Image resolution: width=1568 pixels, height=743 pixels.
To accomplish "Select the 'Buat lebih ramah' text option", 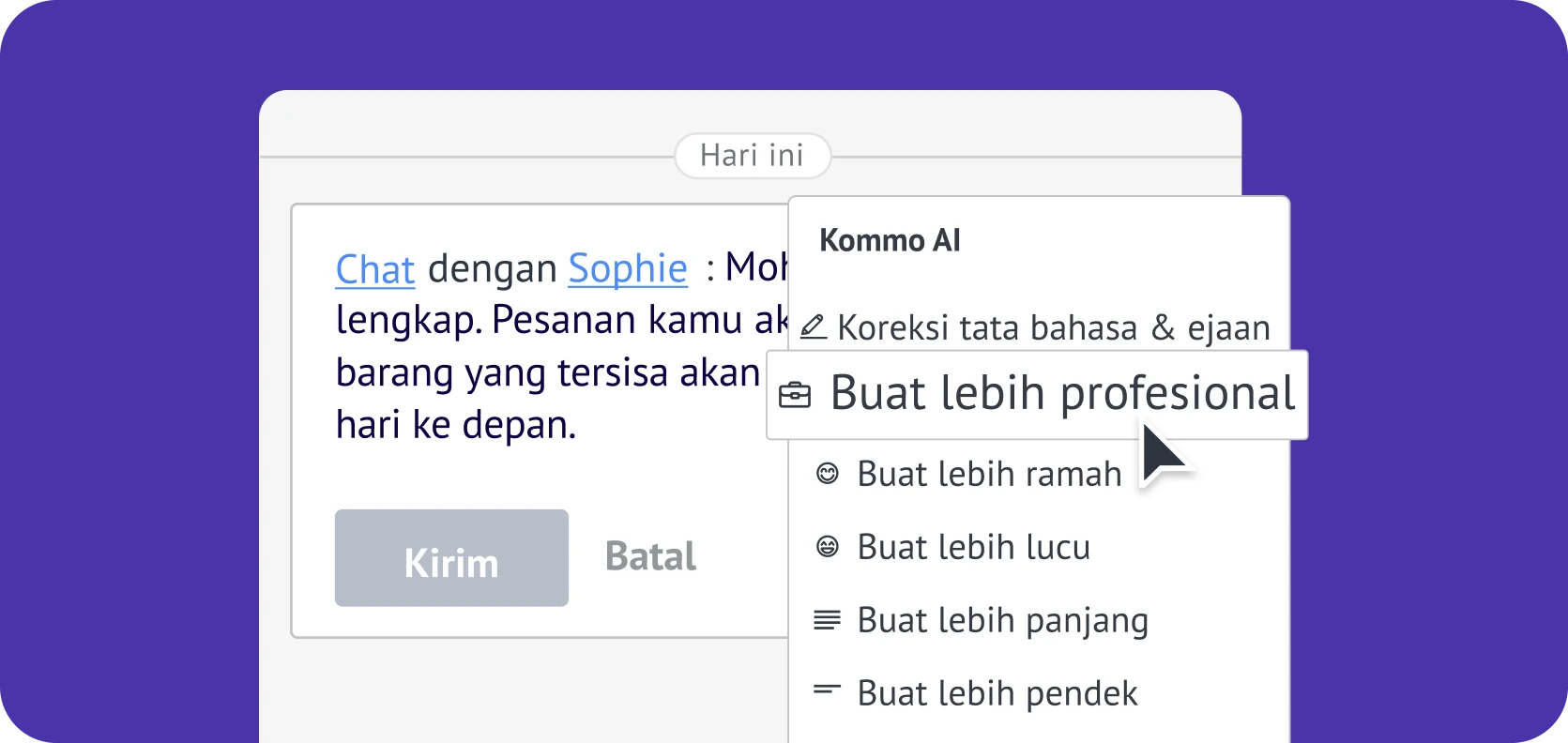I will (989, 475).
